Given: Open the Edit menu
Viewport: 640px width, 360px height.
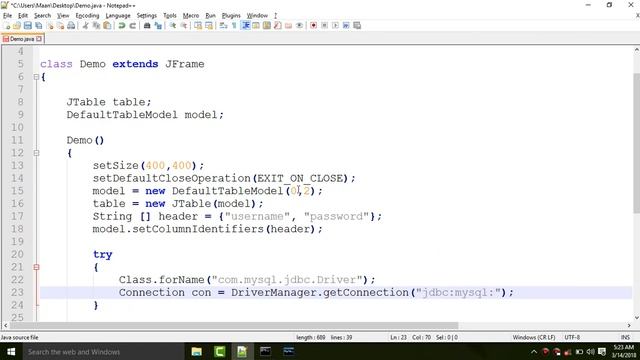Looking at the screenshot, I should 23,16.
